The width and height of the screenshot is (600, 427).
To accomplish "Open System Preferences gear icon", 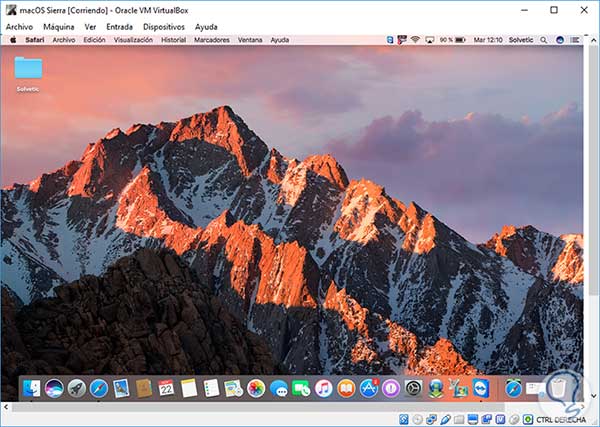I will point(414,389).
